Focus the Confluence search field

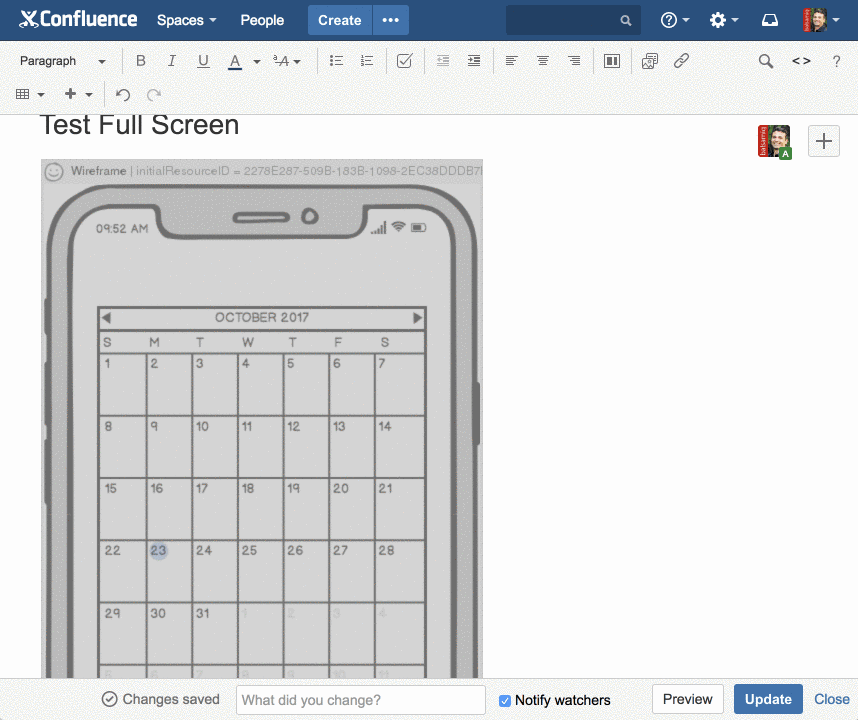tap(573, 20)
